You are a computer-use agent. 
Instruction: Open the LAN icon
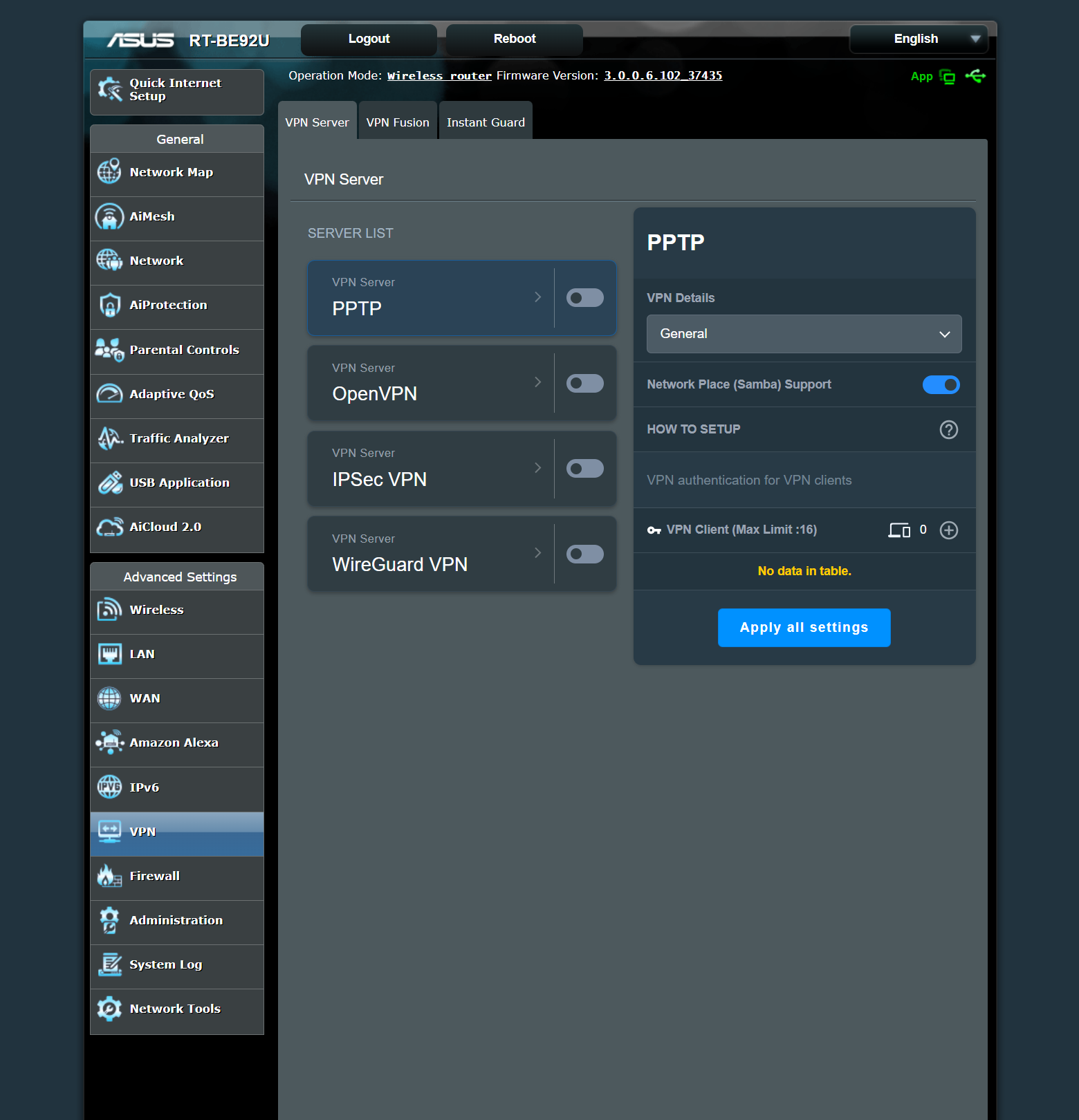pyautogui.click(x=109, y=654)
